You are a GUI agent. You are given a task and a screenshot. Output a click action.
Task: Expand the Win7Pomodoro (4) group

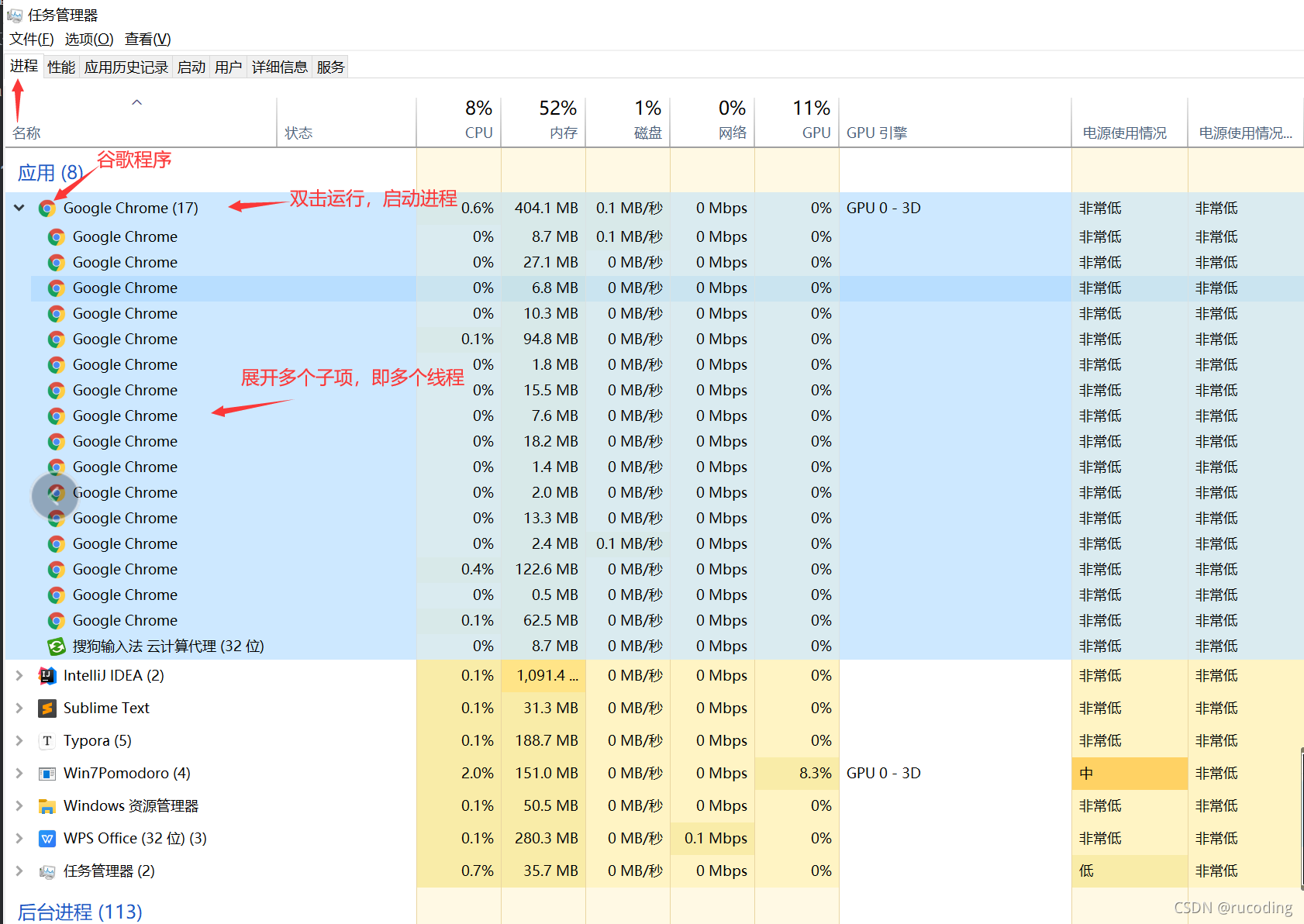tap(19, 774)
